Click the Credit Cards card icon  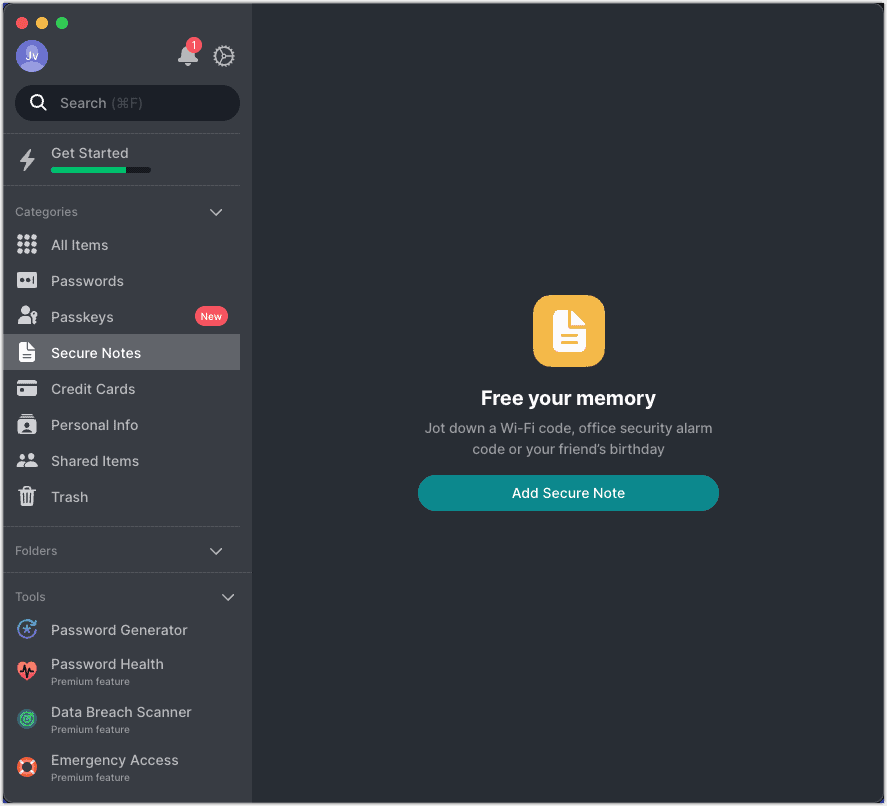[x=27, y=389]
